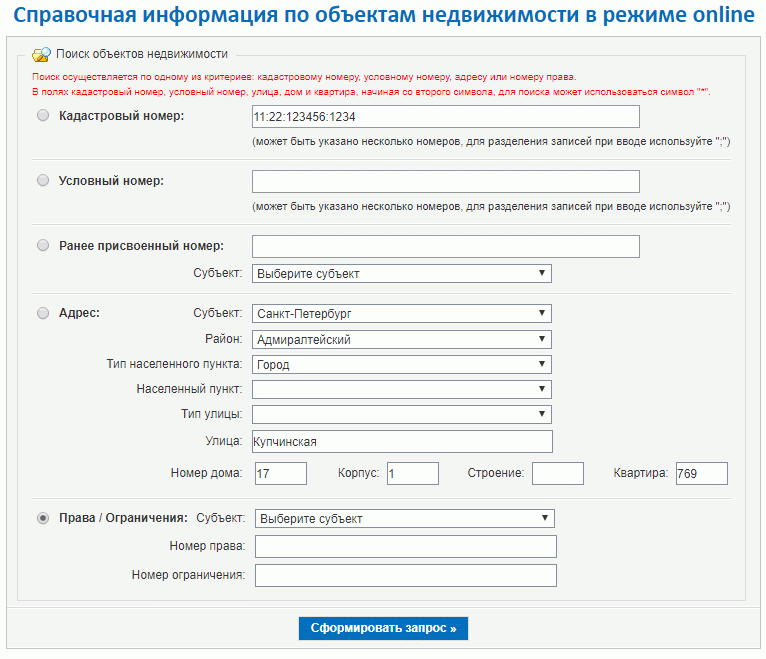Click the Улица field containing Купчинская

coord(402,442)
